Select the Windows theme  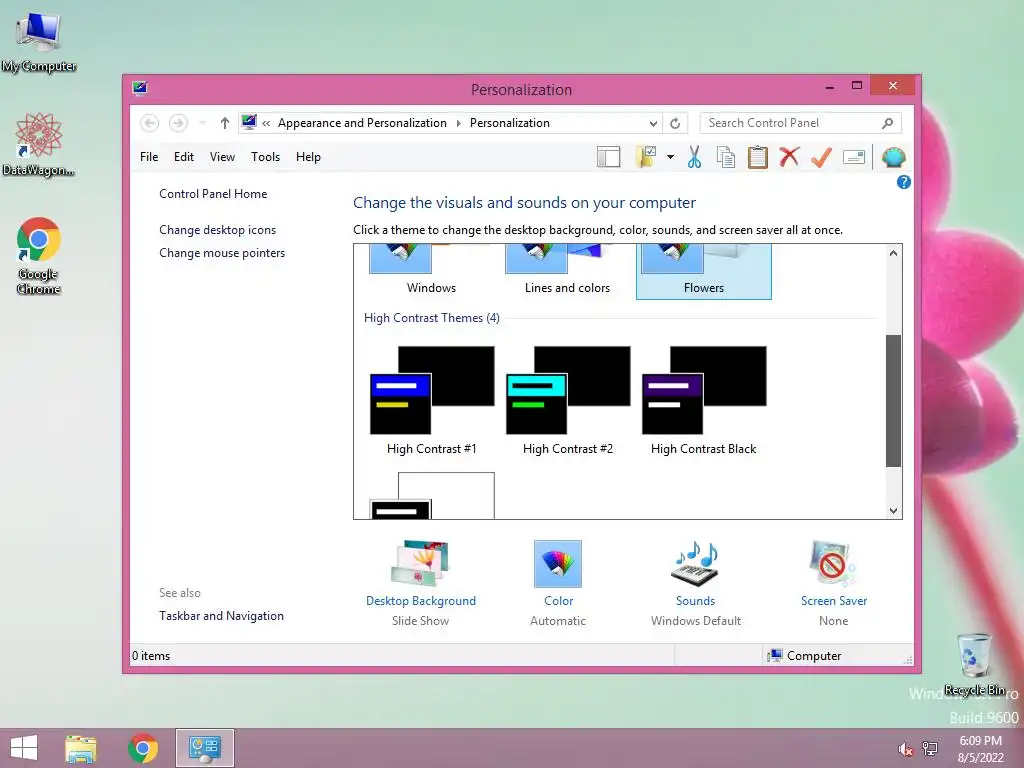coord(431,272)
